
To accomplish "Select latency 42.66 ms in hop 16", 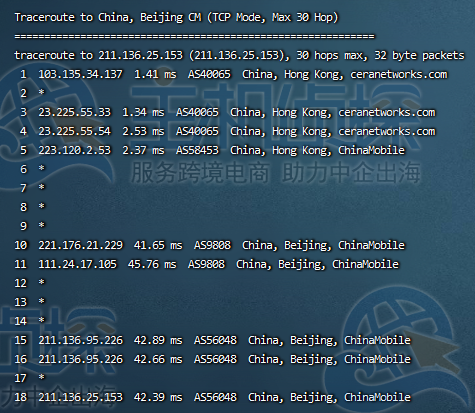I will pyautogui.click(x=158, y=359).
